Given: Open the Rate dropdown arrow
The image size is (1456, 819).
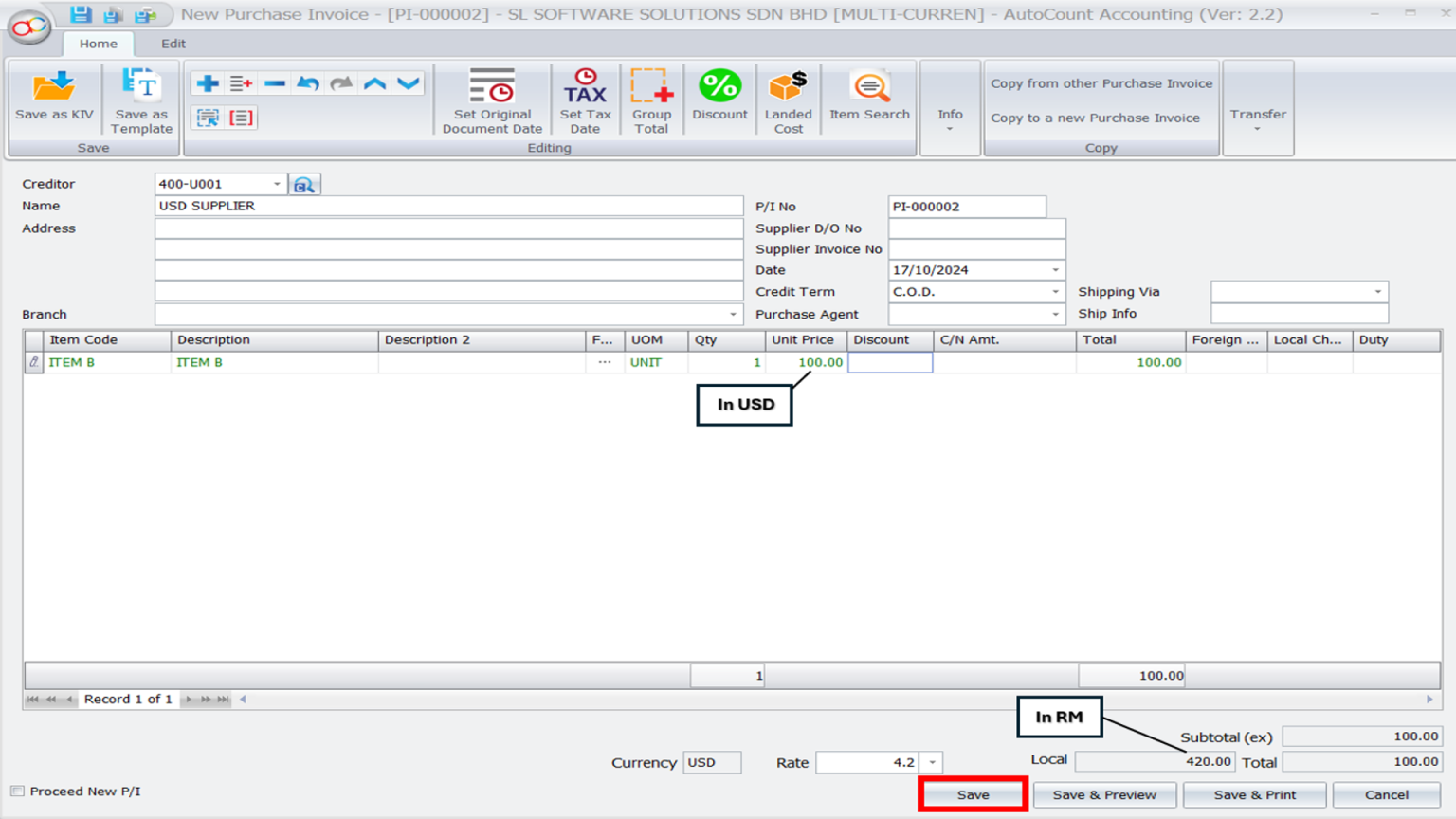Looking at the screenshot, I should (x=932, y=762).
